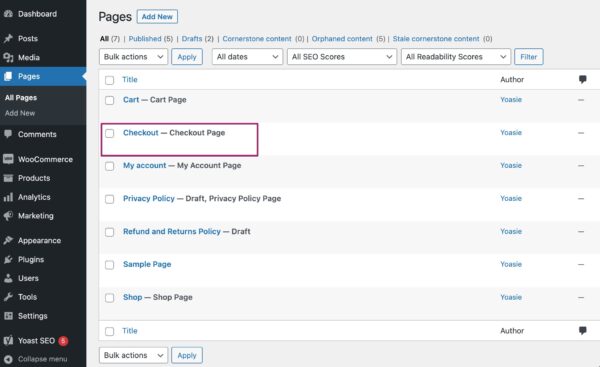This screenshot has width=600, height=367.
Task: Click the Settings icon in sidebar
Action: tap(8, 316)
